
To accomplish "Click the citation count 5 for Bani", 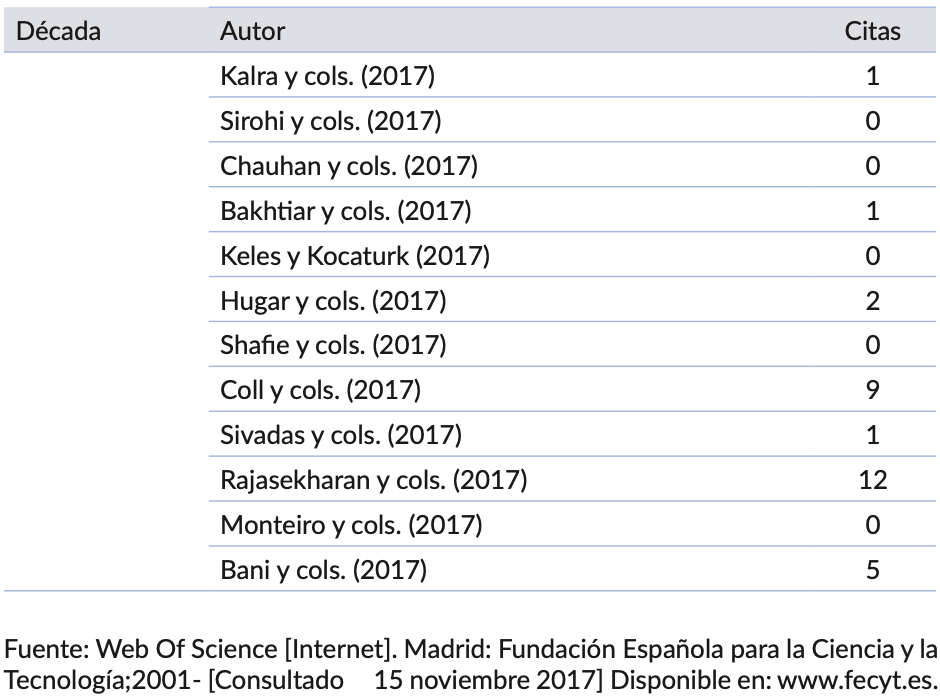I will 872,571.
